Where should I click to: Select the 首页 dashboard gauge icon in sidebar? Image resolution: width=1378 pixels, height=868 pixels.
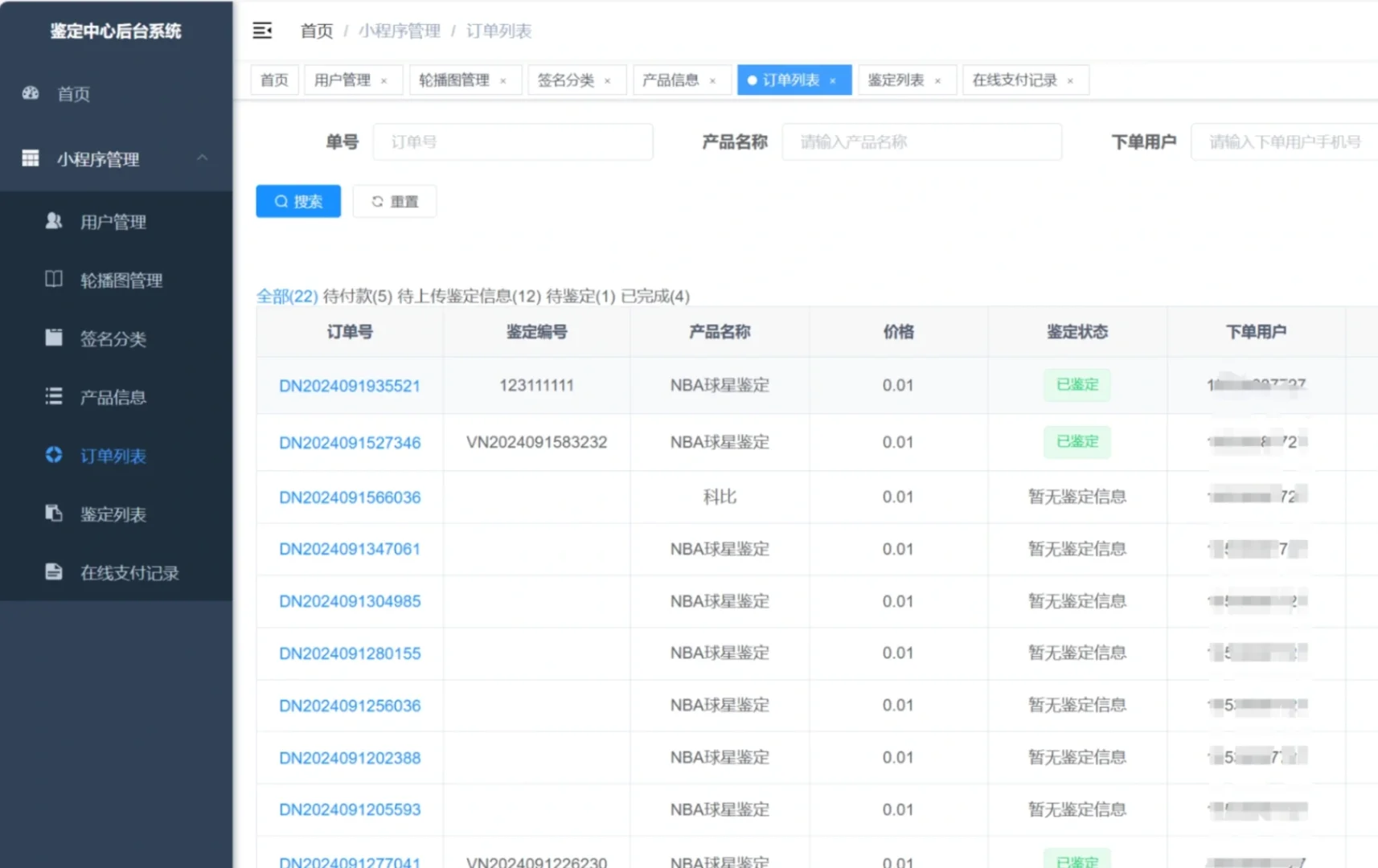(31, 94)
